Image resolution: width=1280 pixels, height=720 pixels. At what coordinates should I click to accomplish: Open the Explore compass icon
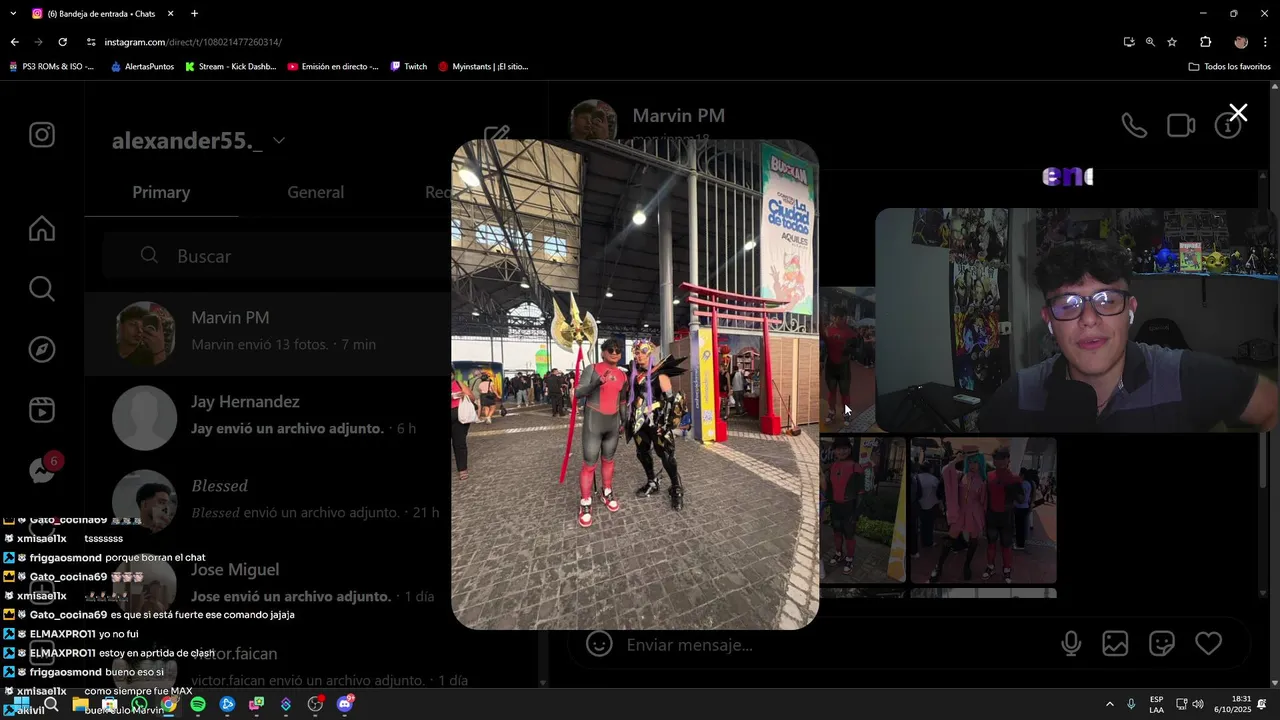coord(42,350)
